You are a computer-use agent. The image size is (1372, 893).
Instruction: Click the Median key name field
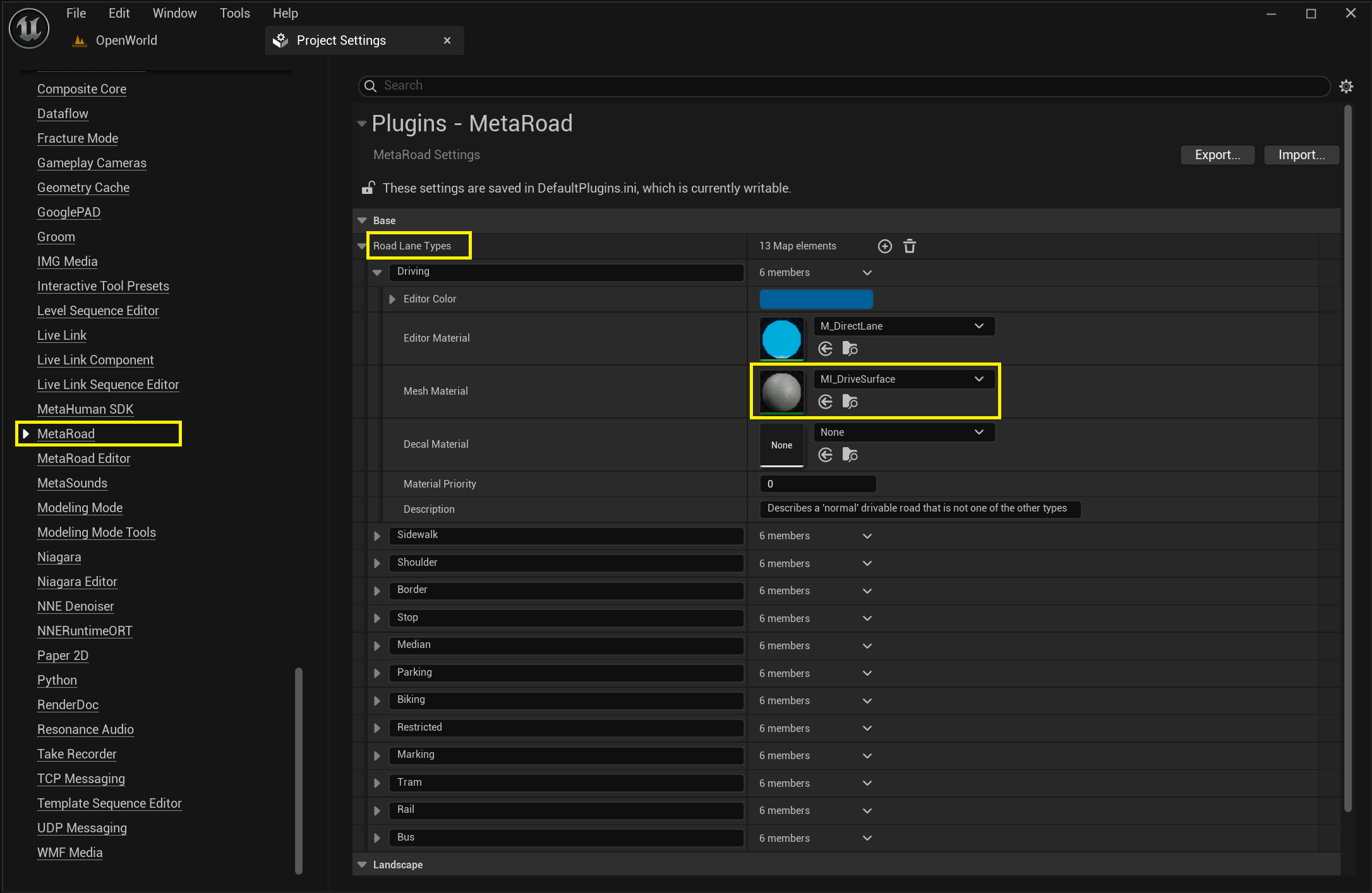click(x=566, y=645)
